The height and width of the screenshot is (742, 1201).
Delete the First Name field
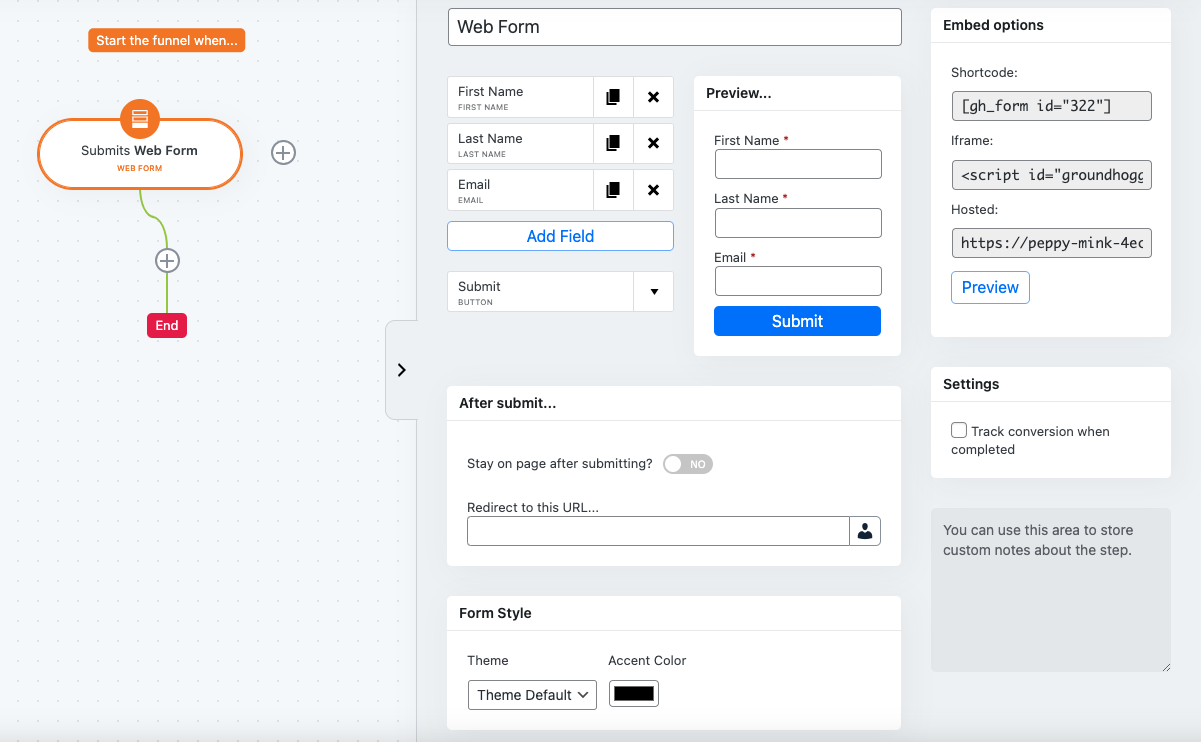pyautogui.click(x=653, y=97)
